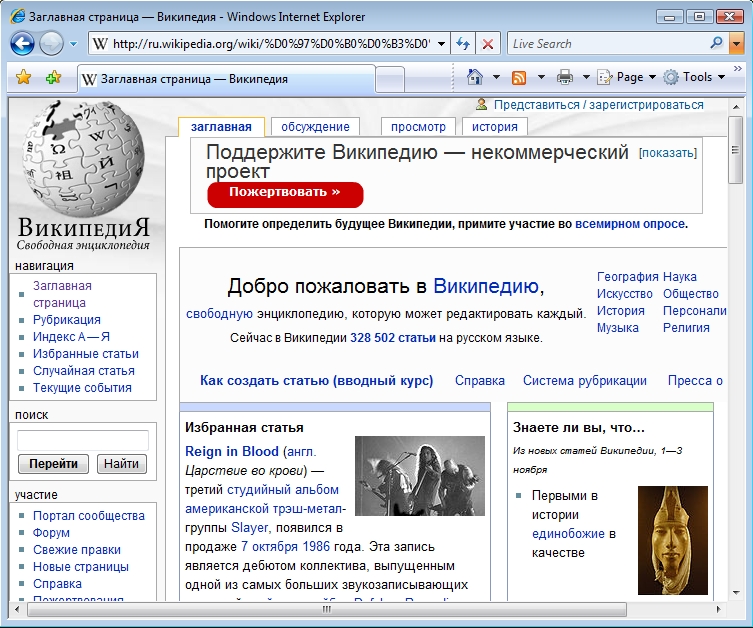Expand the toolbar overflow chevron
Image resolution: width=753 pixels, height=628 pixels.
coord(738,69)
